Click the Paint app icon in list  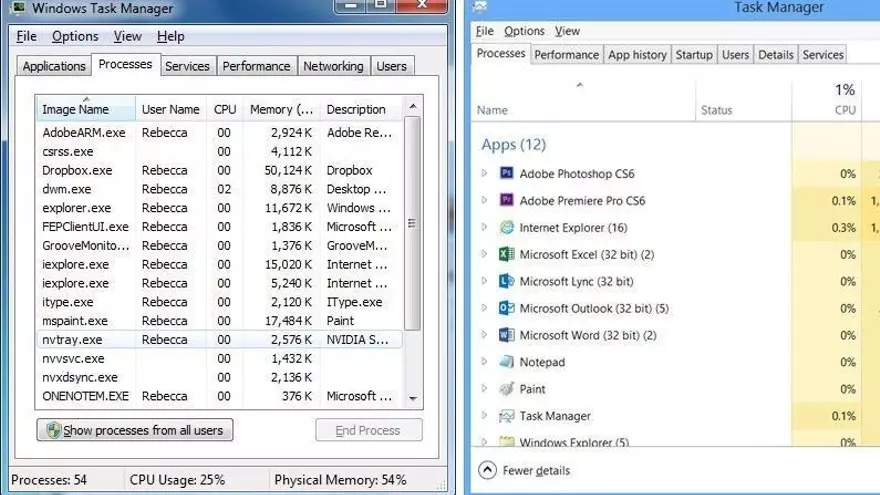(x=506, y=389)
